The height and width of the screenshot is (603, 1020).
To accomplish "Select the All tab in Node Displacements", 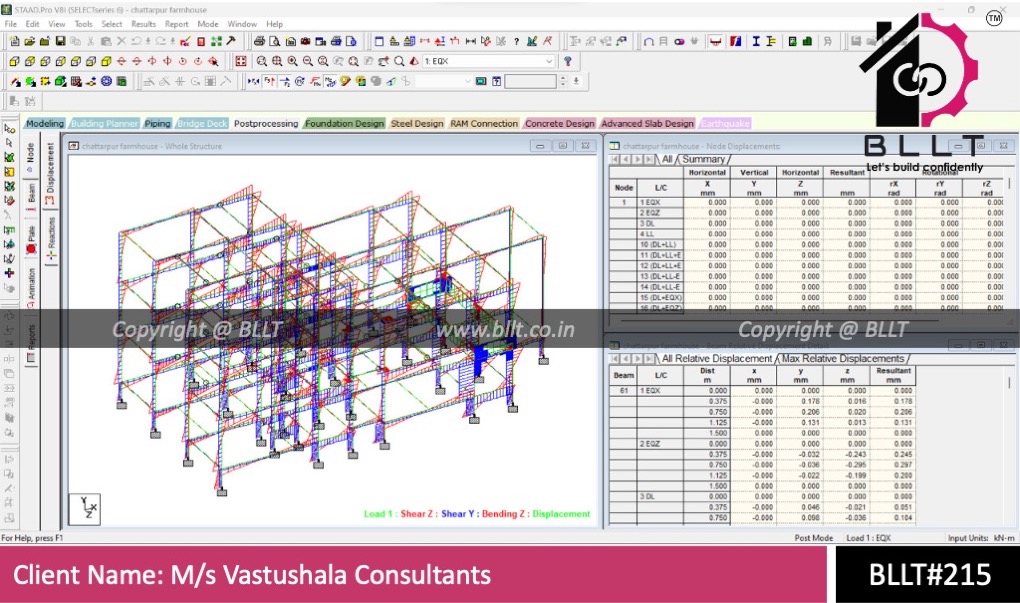I will click(x=667, y=159).
